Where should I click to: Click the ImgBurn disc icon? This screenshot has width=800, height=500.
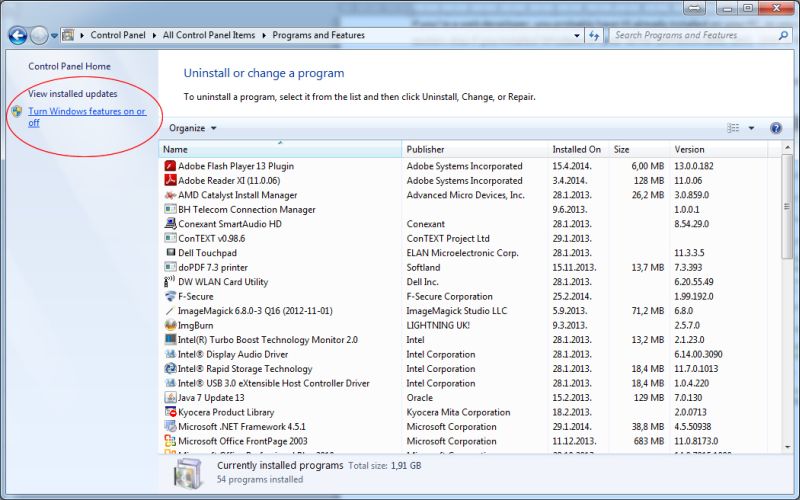click(170, 325)
